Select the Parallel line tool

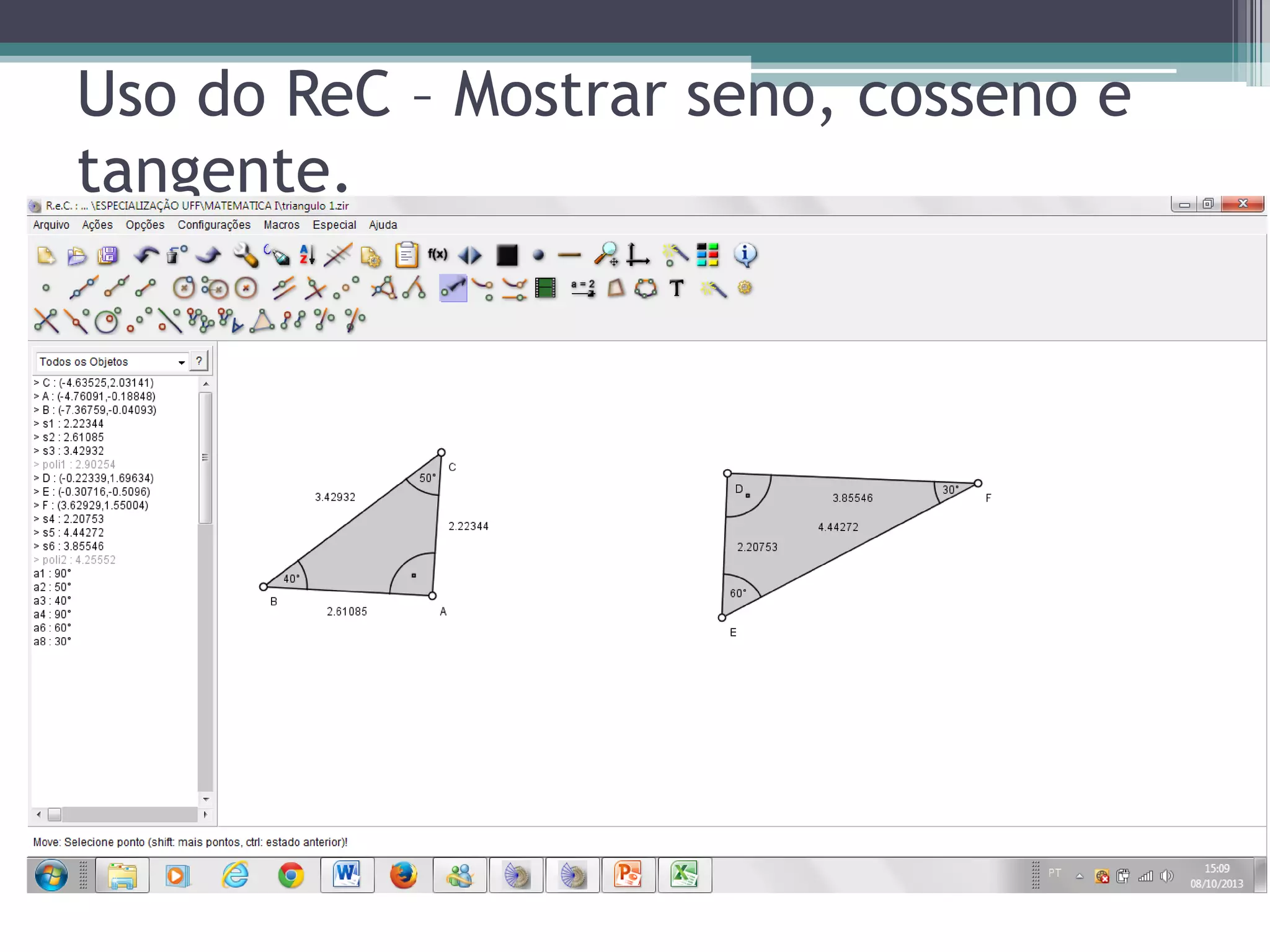[283, 288]
